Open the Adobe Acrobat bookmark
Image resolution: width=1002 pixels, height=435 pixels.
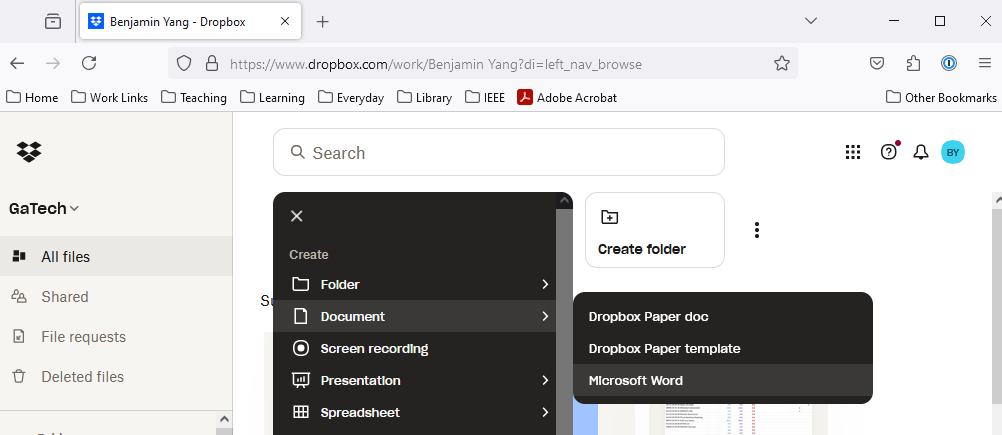pyautogui.click(x=566, y=98)
